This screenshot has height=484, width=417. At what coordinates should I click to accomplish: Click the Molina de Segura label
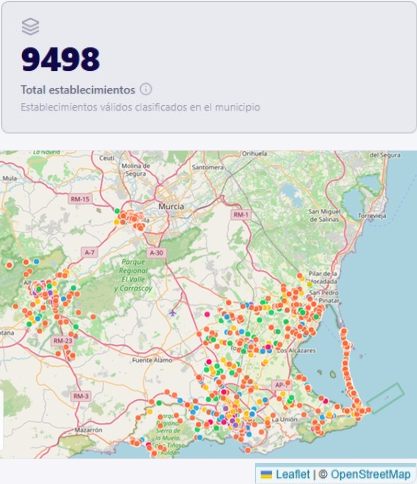pyautogui.click(x=136, y=170)
